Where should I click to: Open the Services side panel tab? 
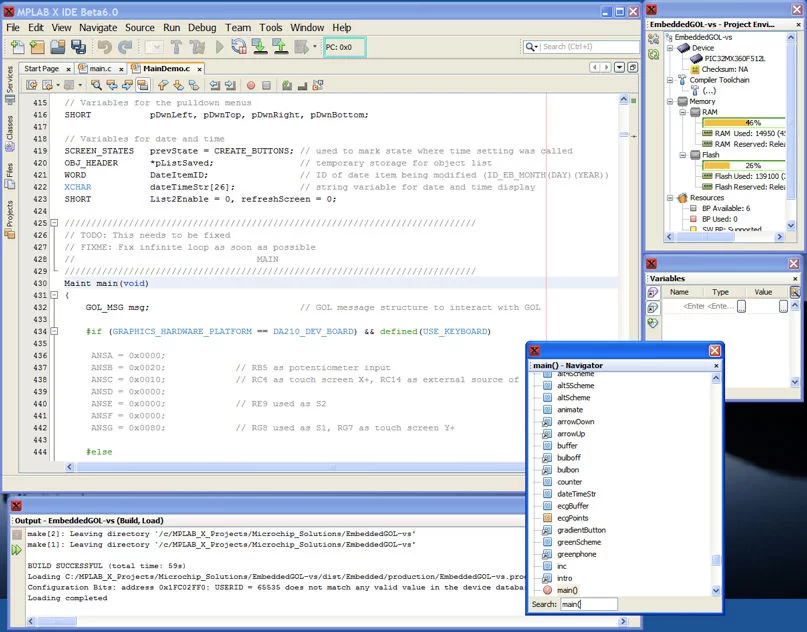point(9,85)
